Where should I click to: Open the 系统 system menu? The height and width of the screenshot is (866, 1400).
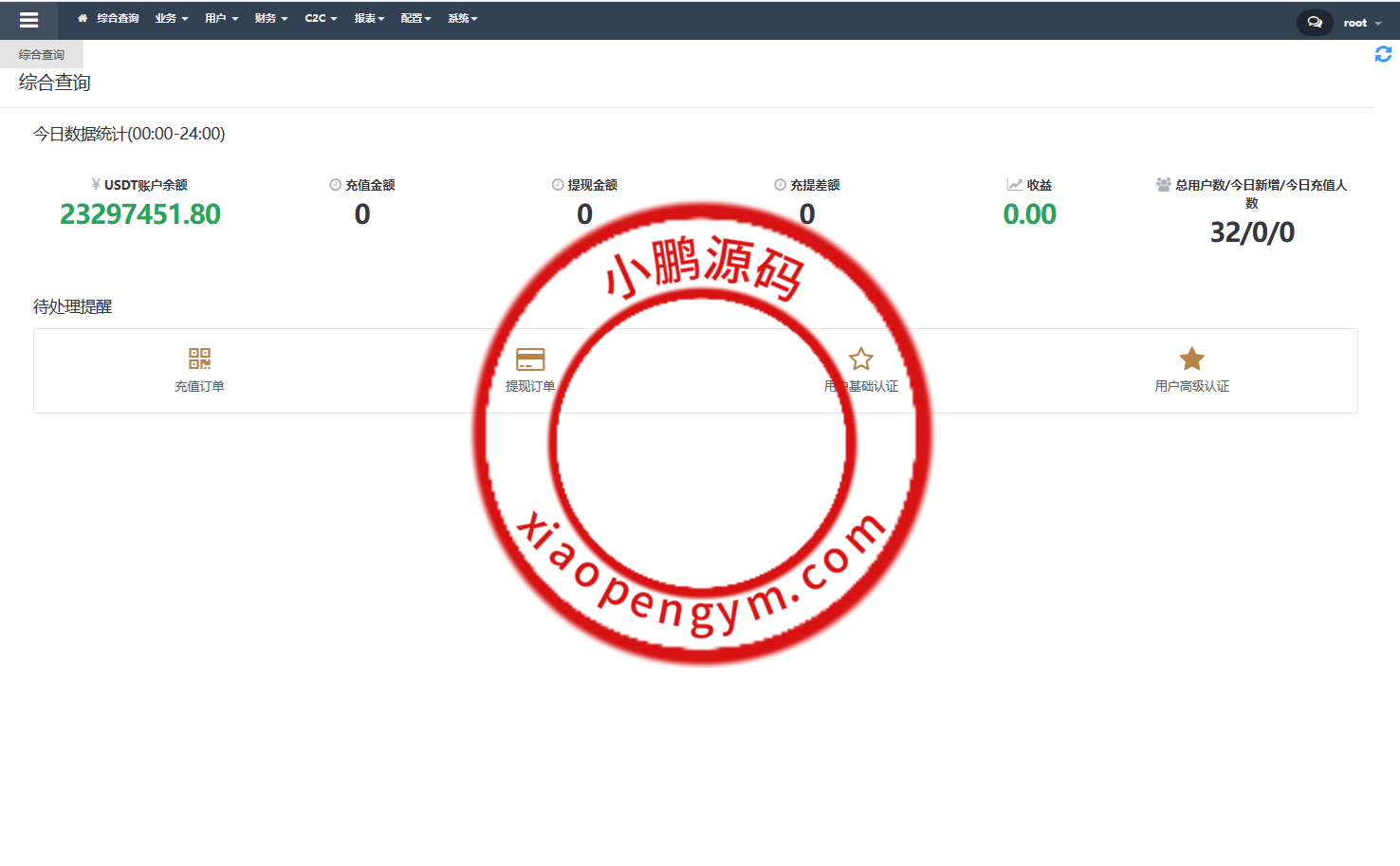462,18
